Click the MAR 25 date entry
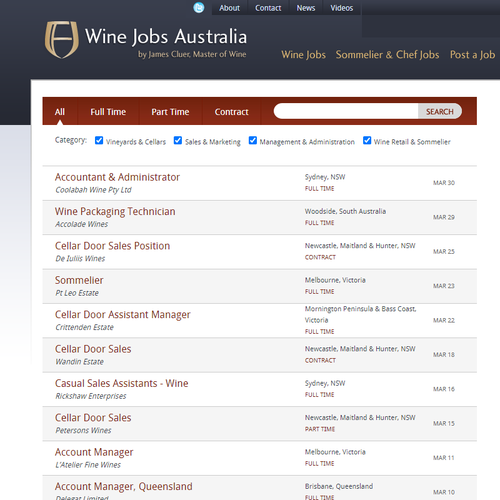This screenshot has height=500, width=500. coord(444,252)
